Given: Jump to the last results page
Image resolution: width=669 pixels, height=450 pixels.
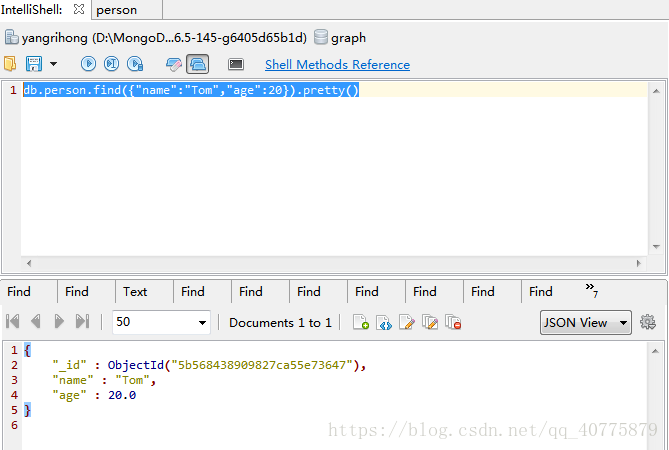Looking at the screenshot, I should pyautogui.click(x=82, y=321).
